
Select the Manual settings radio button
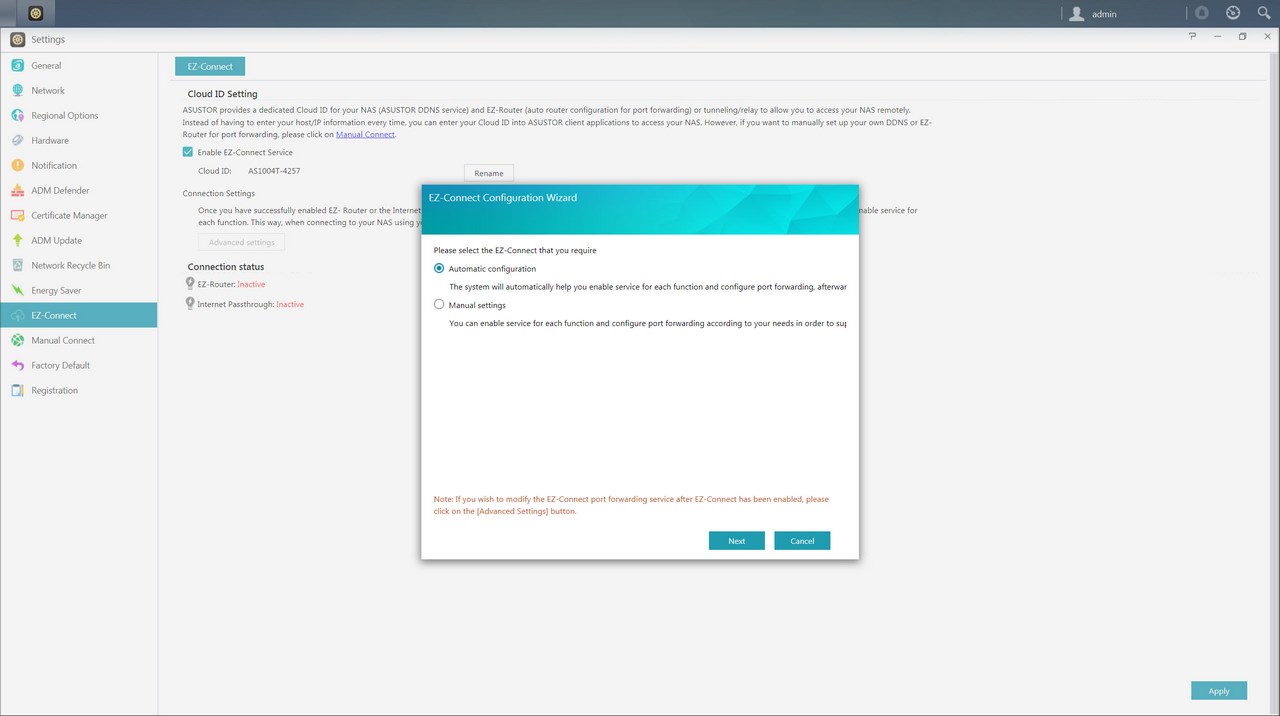439,304
